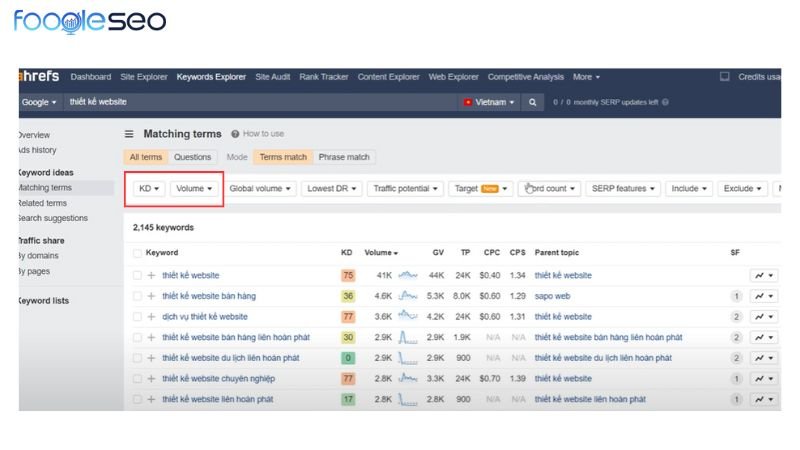This screenshot has width=800, height=450.
Task: Click the monthly SERP updates help icon
Action: pos(665,102)
